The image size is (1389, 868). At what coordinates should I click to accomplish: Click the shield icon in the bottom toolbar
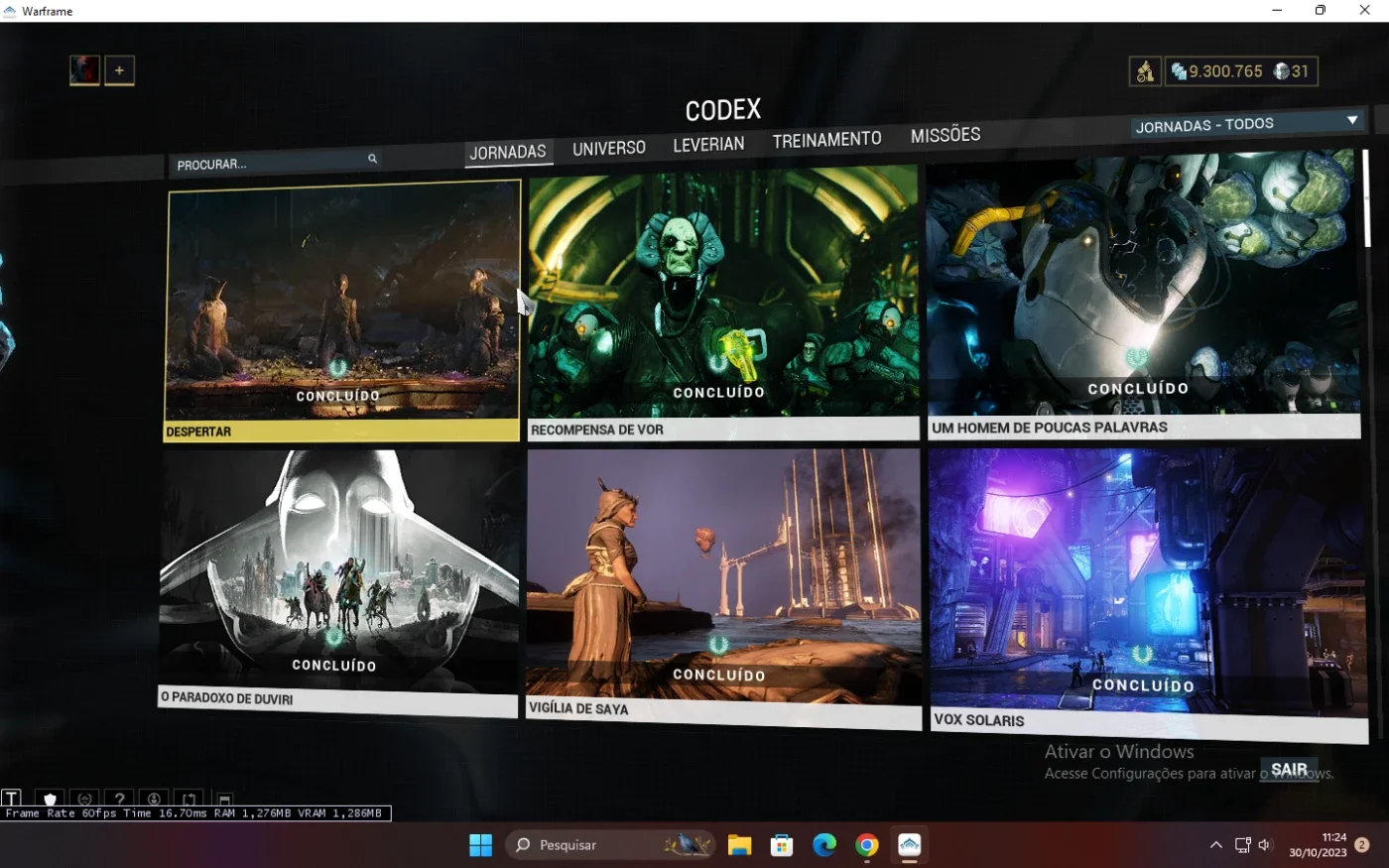(x=50, y=798)
